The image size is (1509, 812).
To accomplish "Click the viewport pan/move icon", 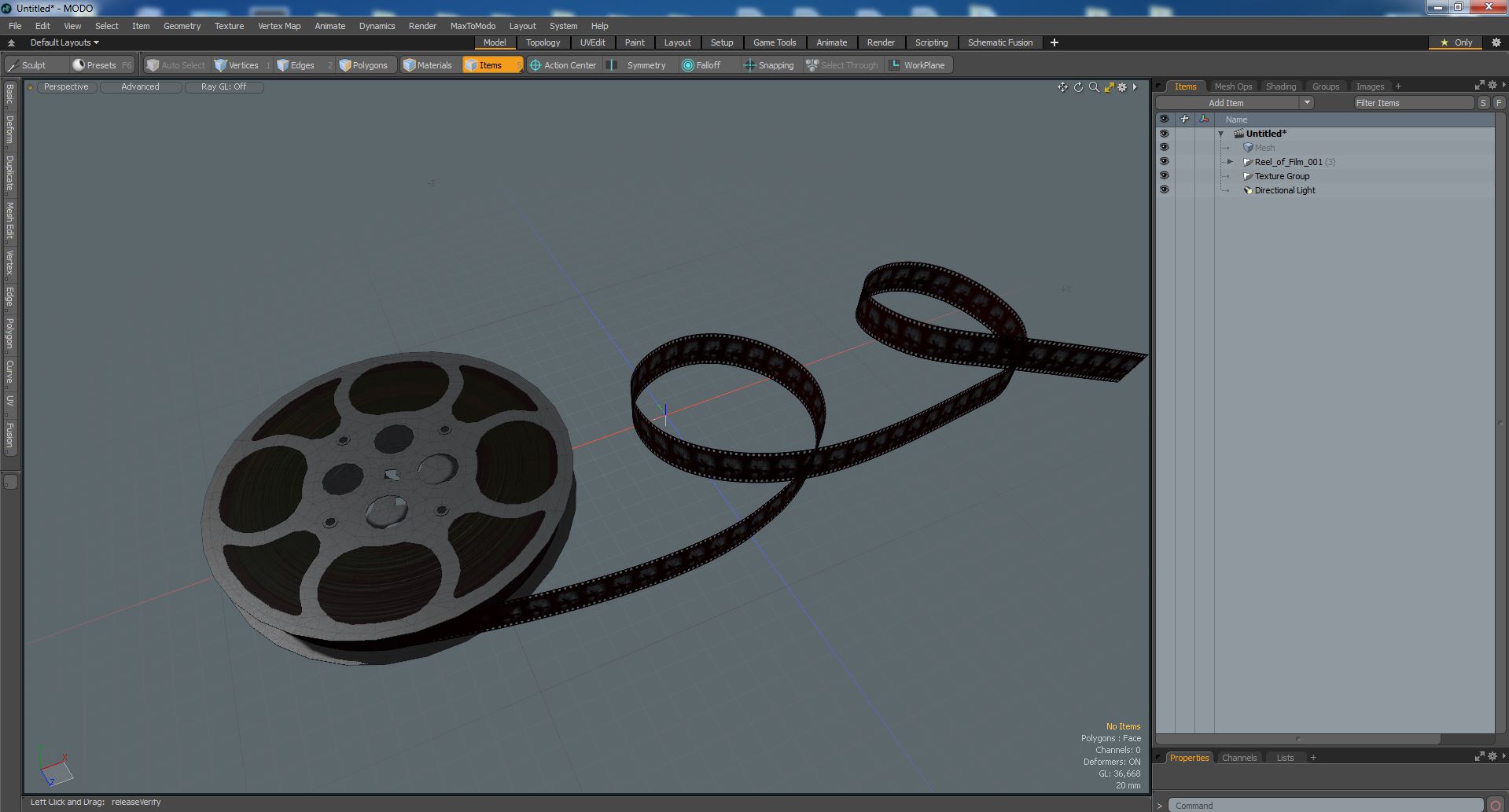I will (1062, 87).
